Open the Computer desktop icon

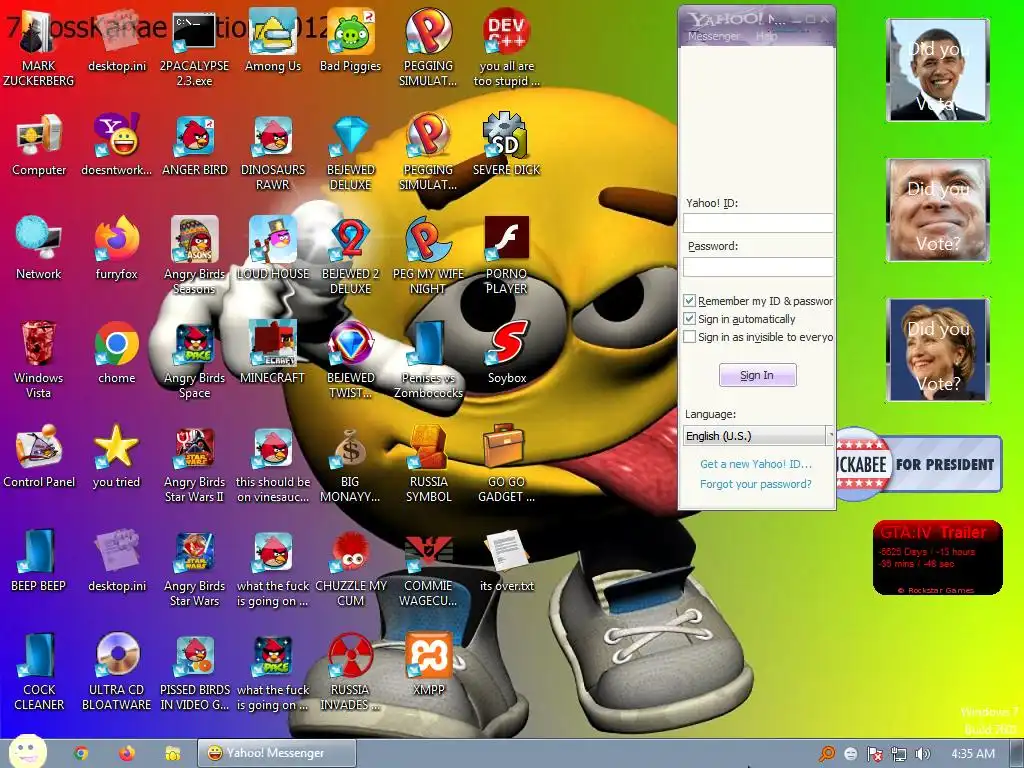[39, 146]
